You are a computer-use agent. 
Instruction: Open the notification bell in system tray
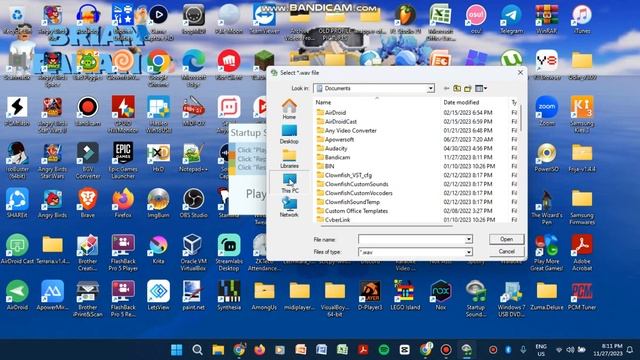[x=631, y=350]
